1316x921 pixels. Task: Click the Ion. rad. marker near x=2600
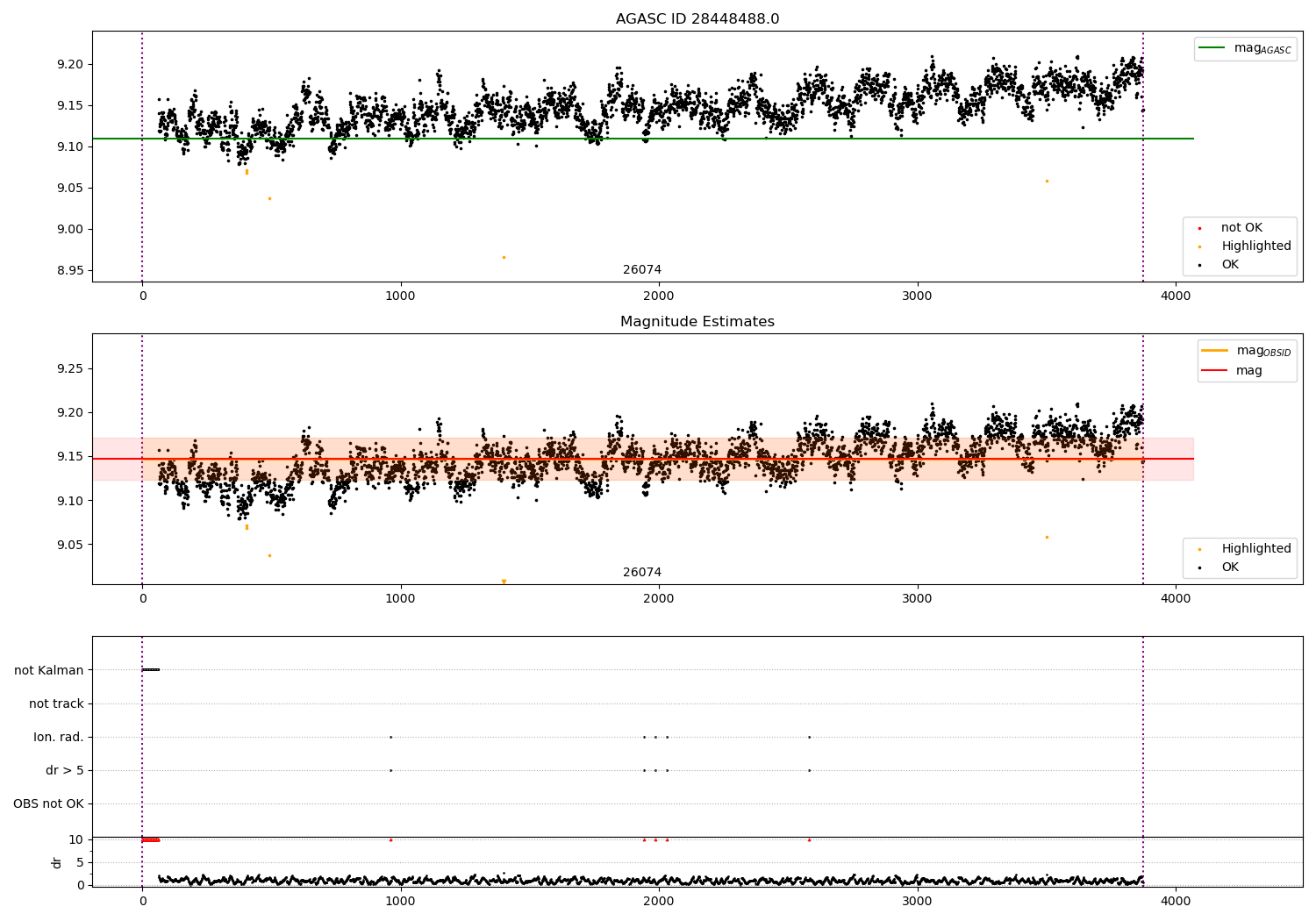(x=809, y=737)
